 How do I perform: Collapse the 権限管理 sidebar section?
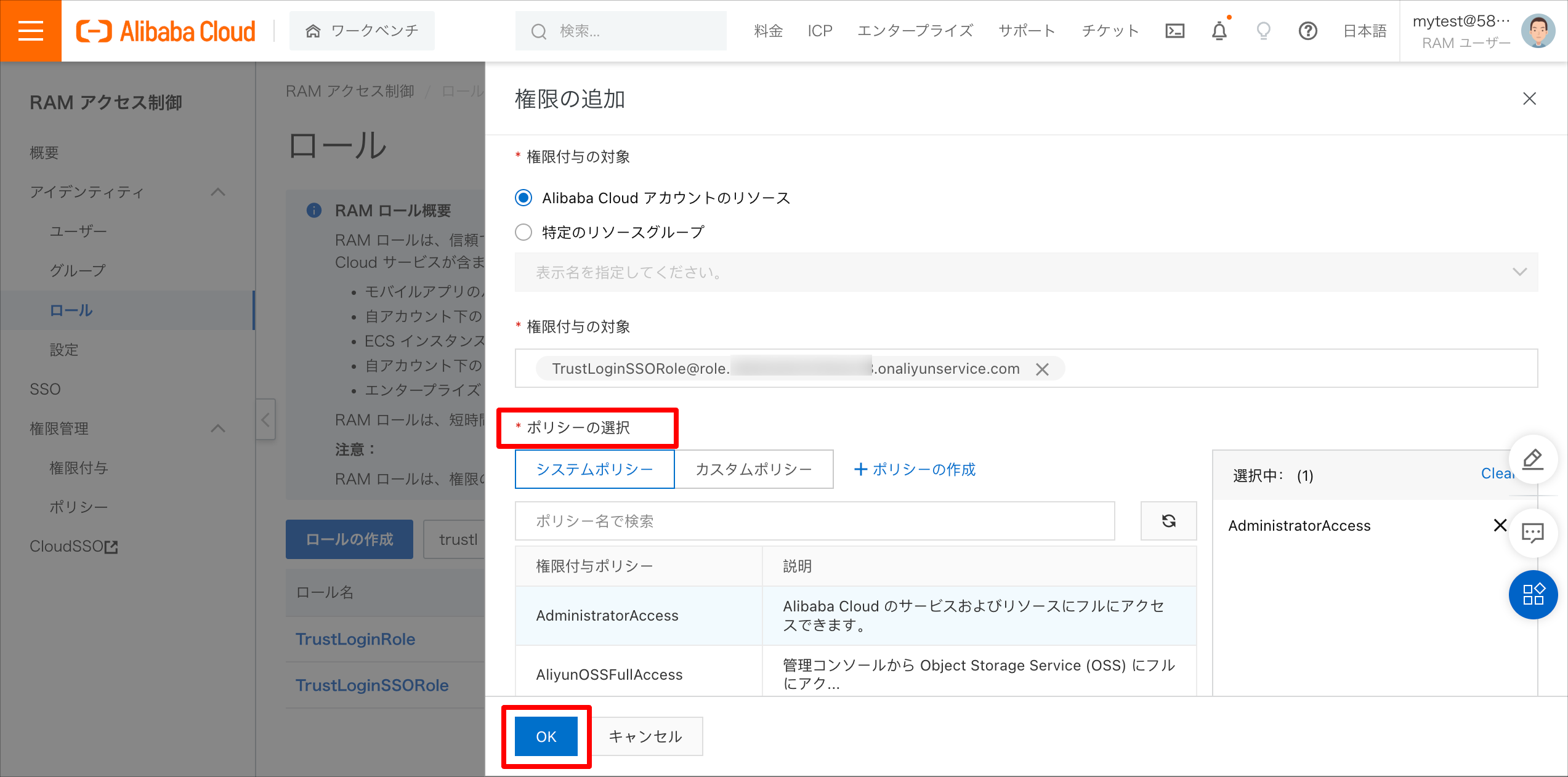218,429
